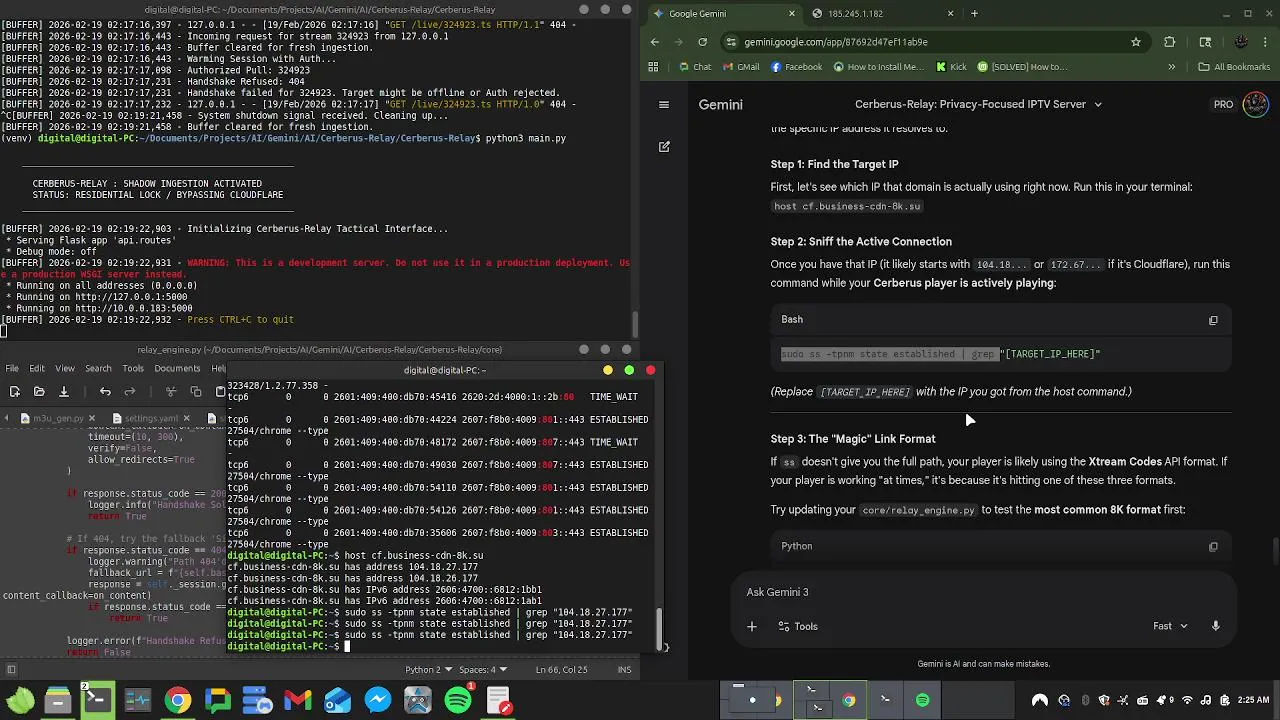Go back in Chrome
The width and height of the screenshot is (1280, 720).
pyautogui.click(x=655, y=42)
